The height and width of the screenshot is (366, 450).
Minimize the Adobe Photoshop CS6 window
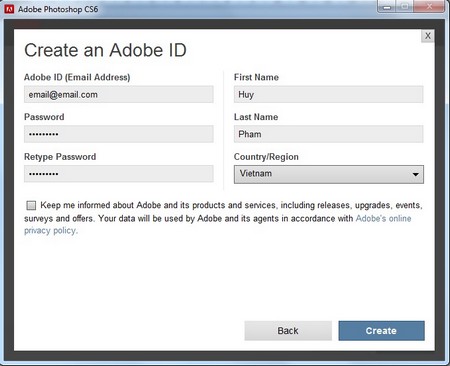click(387, 7)
